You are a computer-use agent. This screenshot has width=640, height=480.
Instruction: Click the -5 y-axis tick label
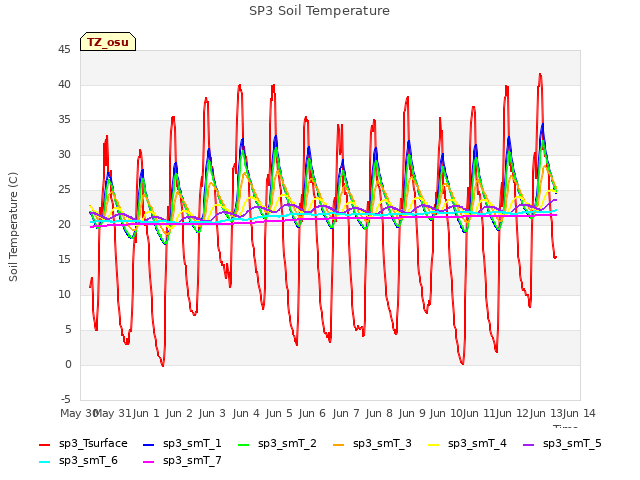point(66,400)
